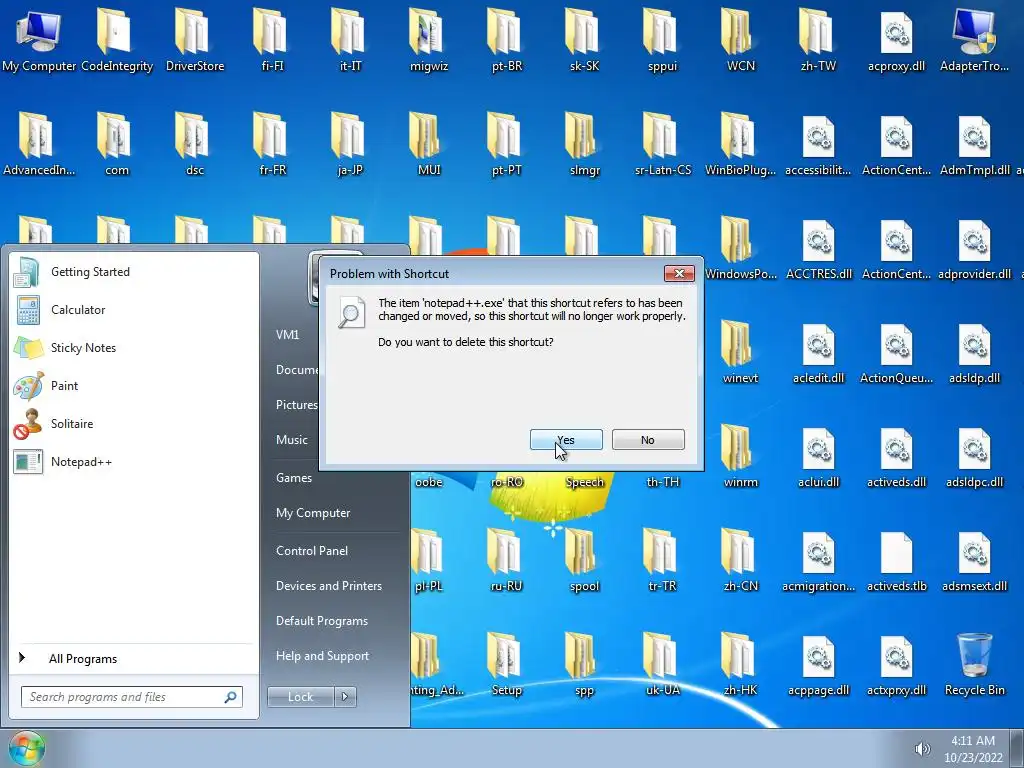Open the shutdown options arrow beside Lock
Image resolution: width=1024 pixels, height=768 pixels.
[x=345, y=697]
